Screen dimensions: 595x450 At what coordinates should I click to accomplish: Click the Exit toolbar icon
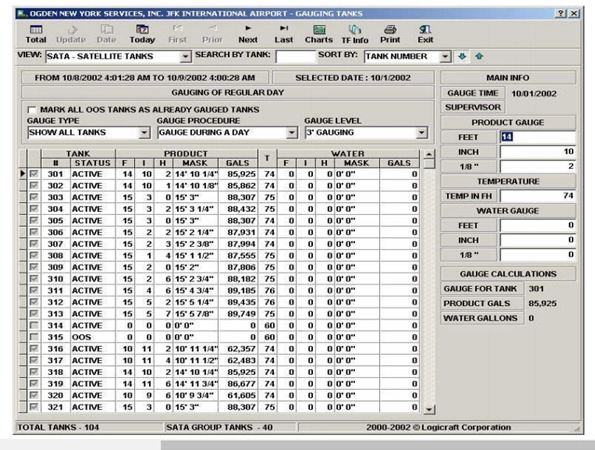pos(425,34)
